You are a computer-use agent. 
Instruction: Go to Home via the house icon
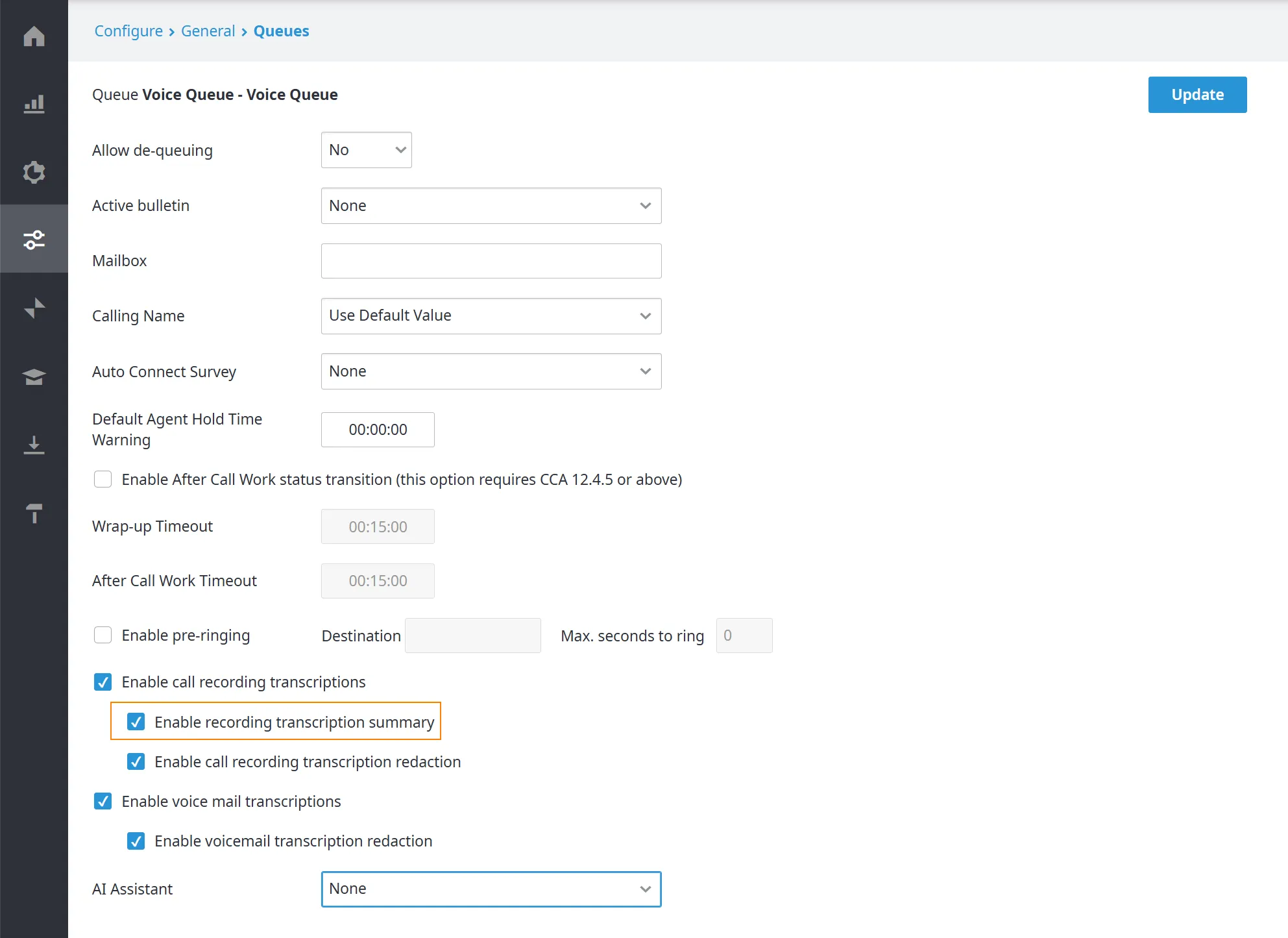(34, 36)
